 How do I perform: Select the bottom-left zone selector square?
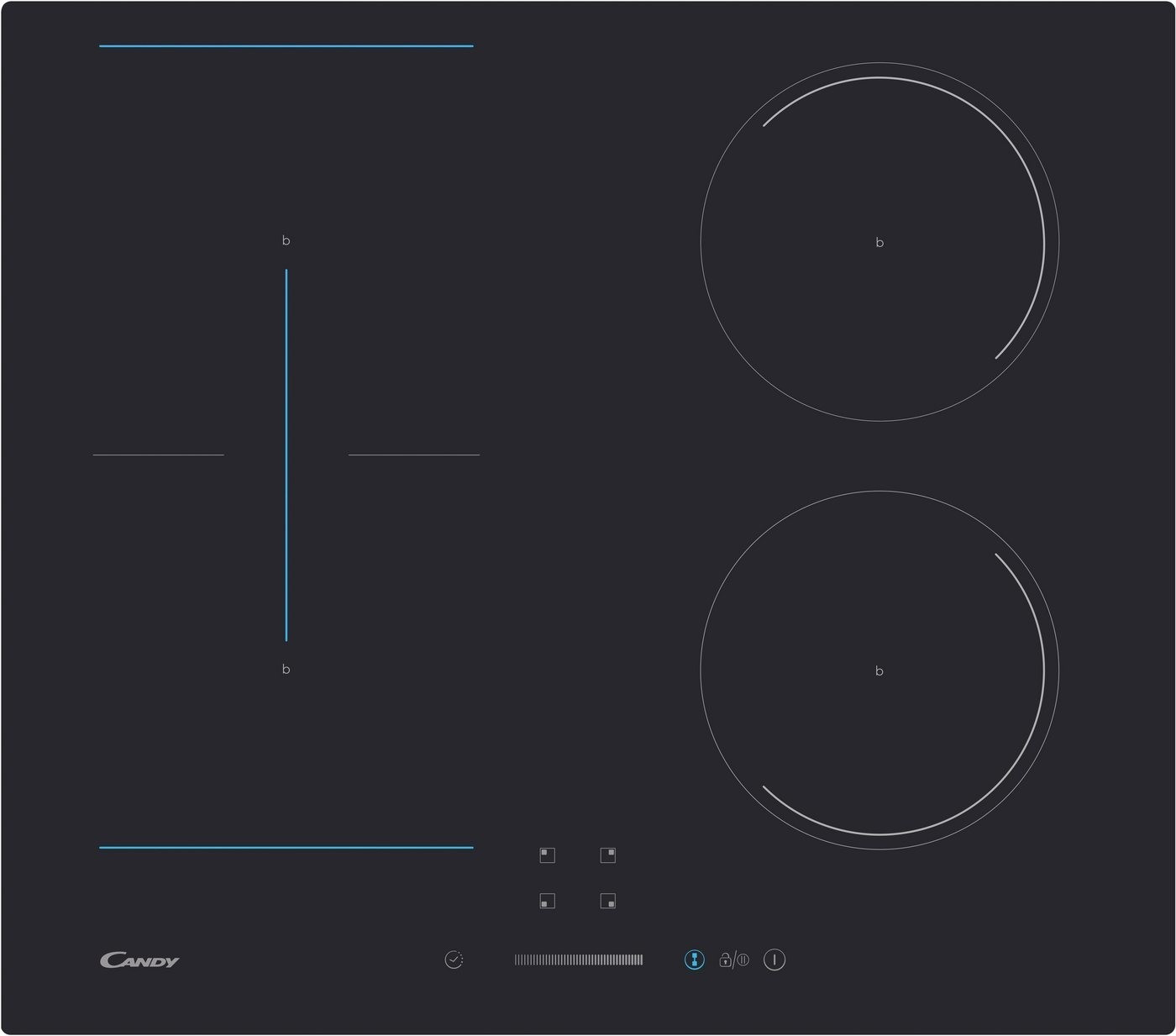click(x=547, y=901)
